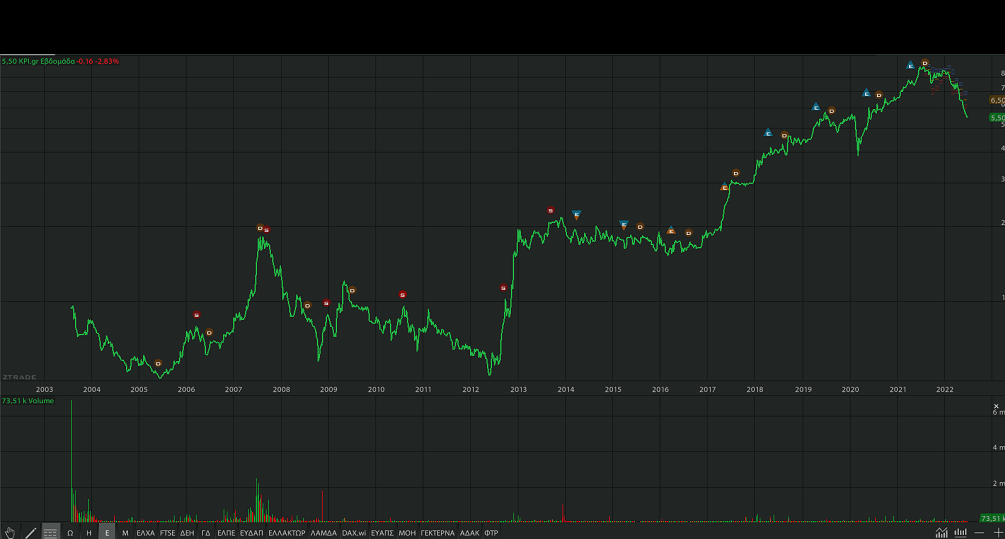This screenshot has height=539, width=1005.
Task: Load the ΕΛΧΑ symbol chart
Action: coord(145,533)
